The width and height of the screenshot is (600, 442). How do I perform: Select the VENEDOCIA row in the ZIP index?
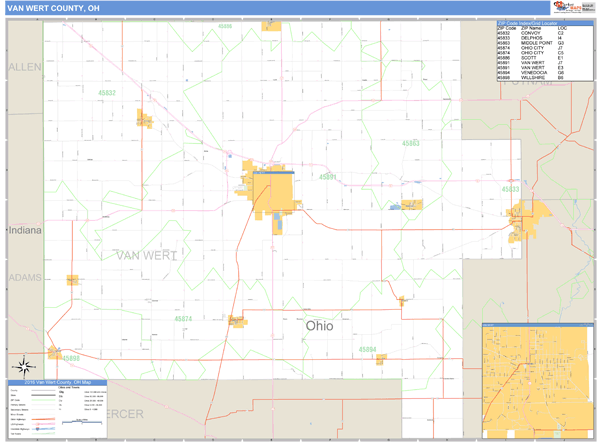[x=545, y=73]
